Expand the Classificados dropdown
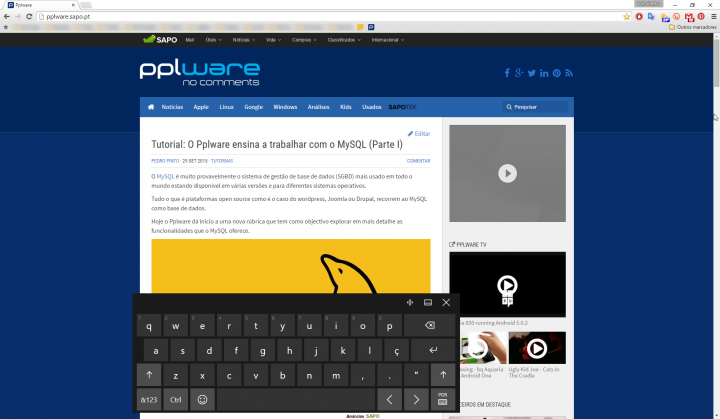720x419 pixels. (344, 40)
